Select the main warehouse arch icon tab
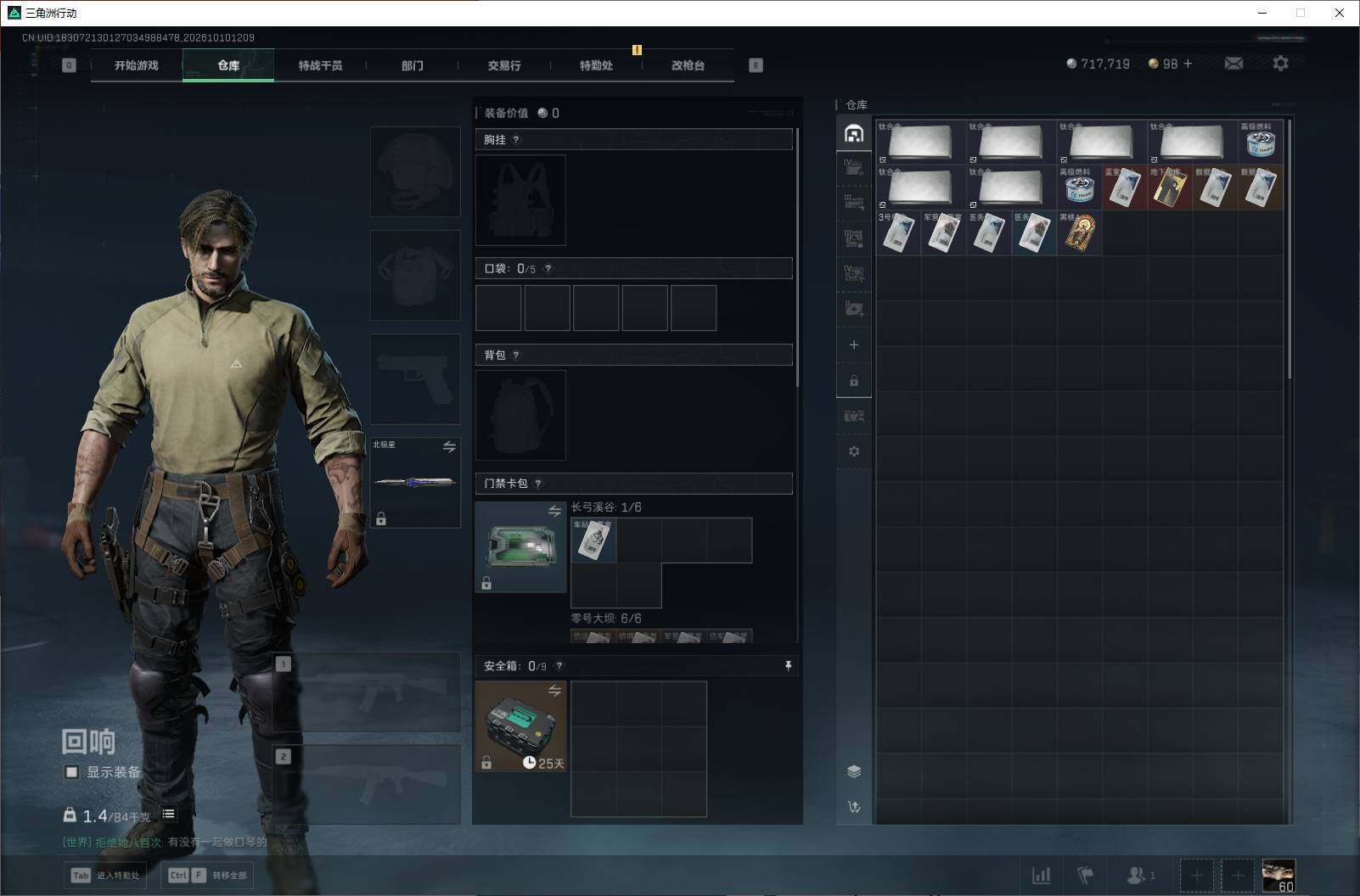This screenshot has height=896, width=1360. pos(854,133)
